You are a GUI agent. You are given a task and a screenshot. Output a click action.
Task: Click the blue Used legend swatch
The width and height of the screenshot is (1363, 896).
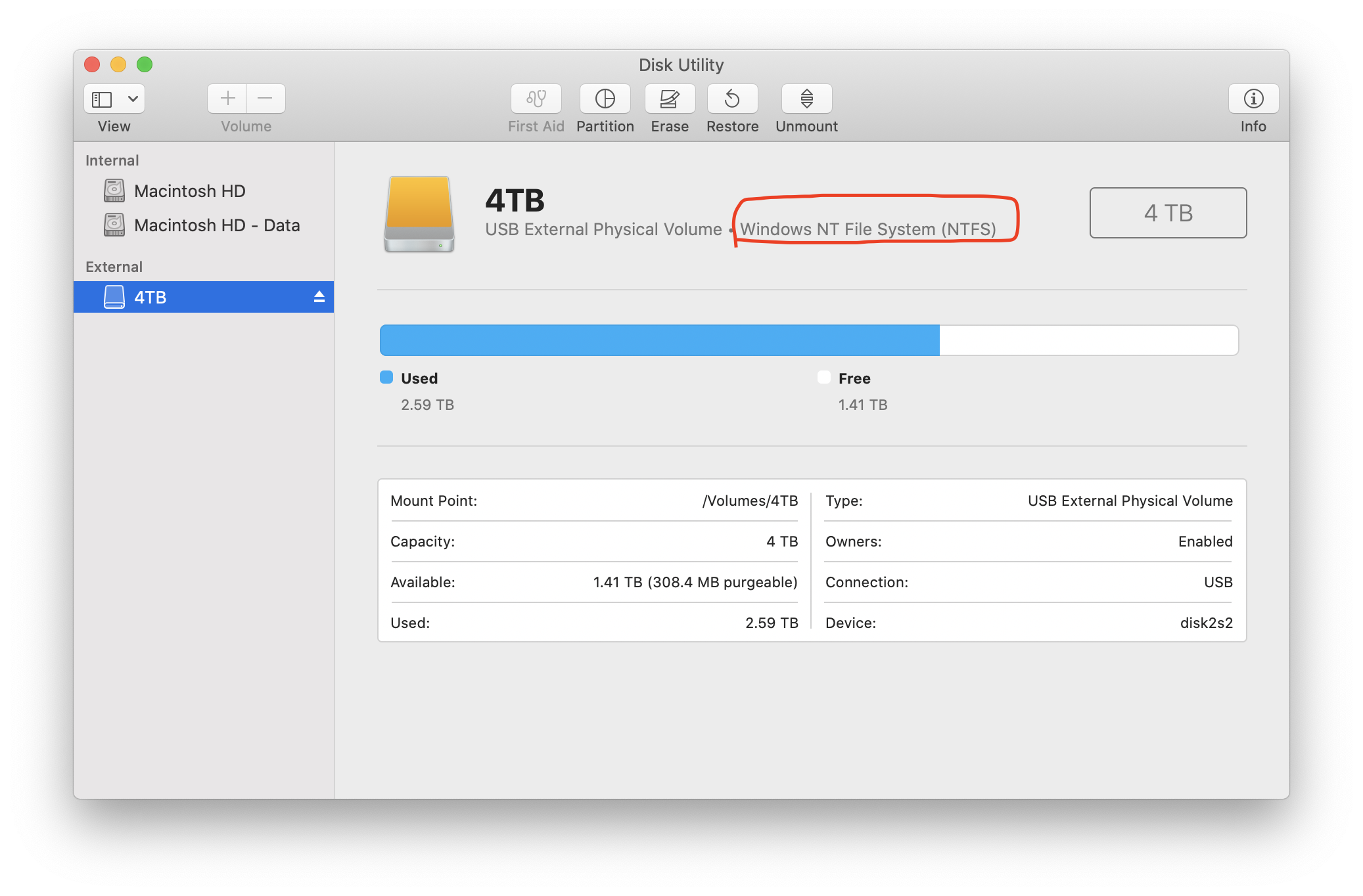point(386,377)
